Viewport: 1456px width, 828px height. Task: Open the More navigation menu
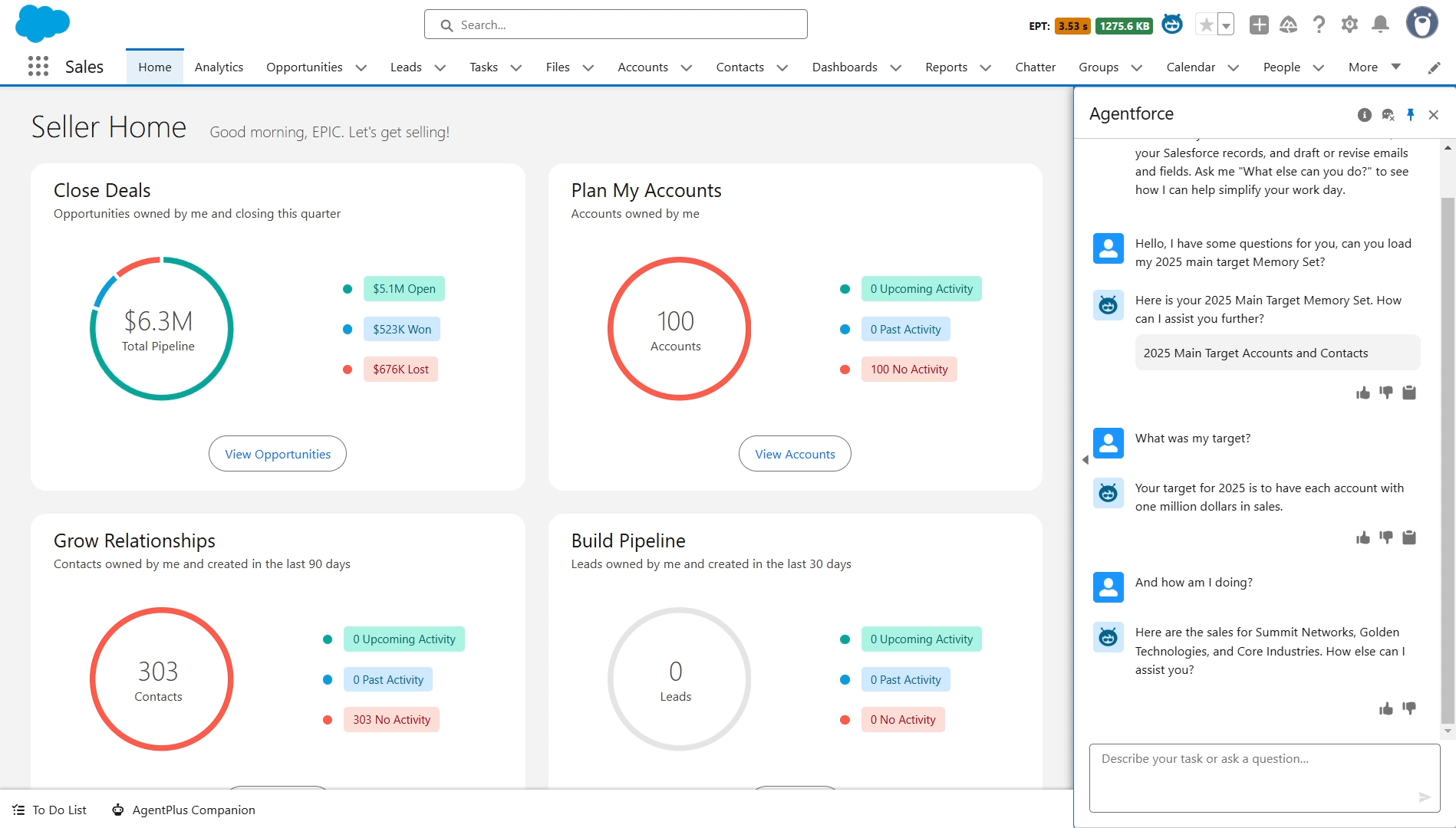pos(1374,67)
